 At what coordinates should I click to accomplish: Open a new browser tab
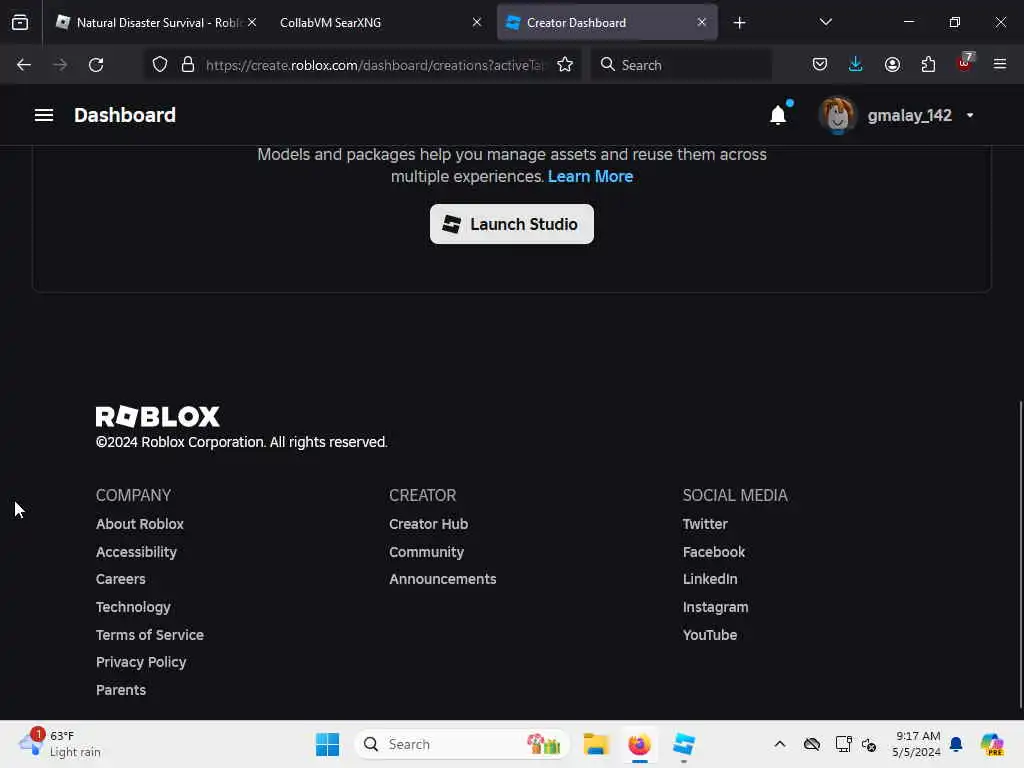(739, 22)
